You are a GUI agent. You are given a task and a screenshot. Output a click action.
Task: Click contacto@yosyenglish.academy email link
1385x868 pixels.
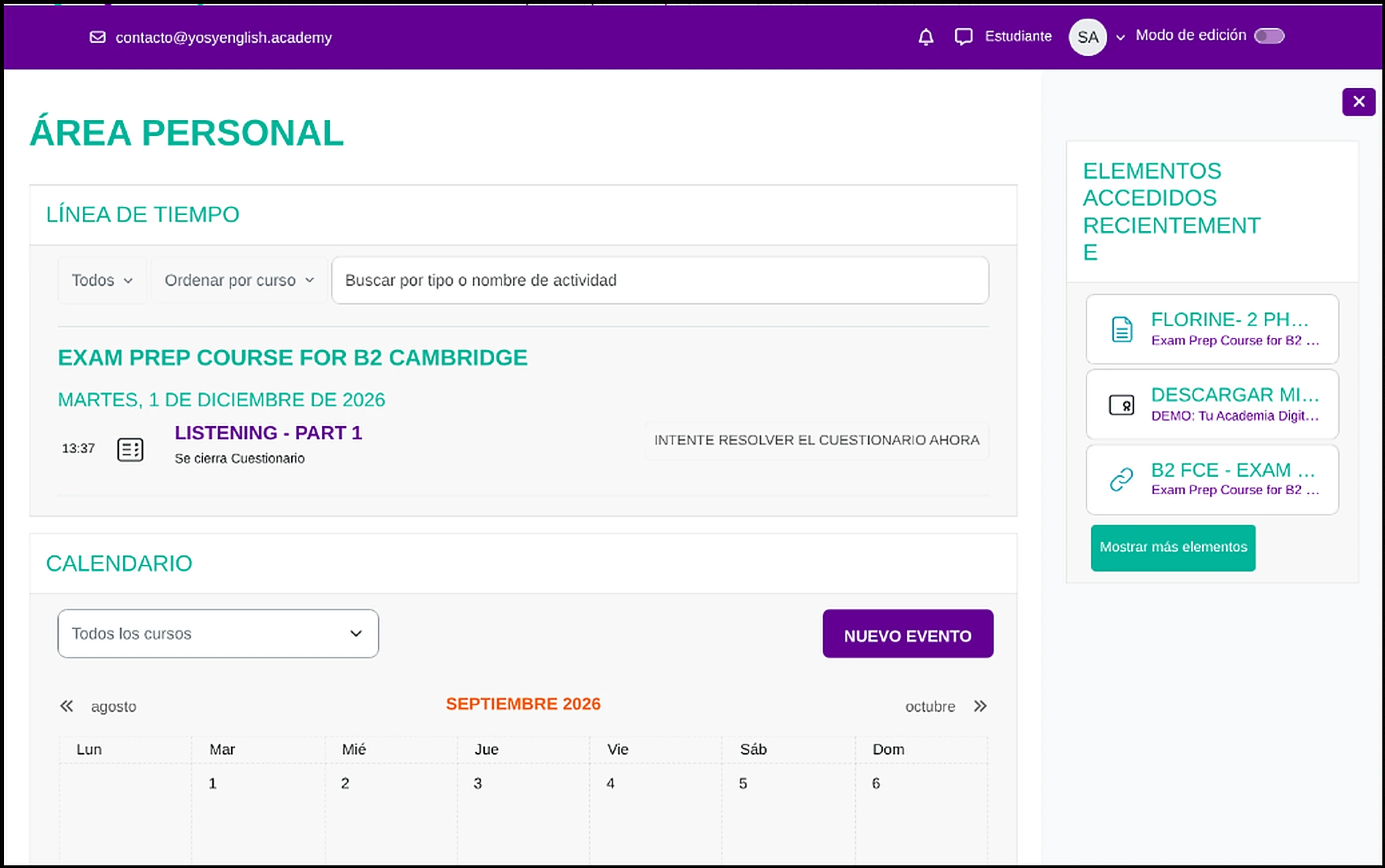pyautogui.click(x=224, y=37)
